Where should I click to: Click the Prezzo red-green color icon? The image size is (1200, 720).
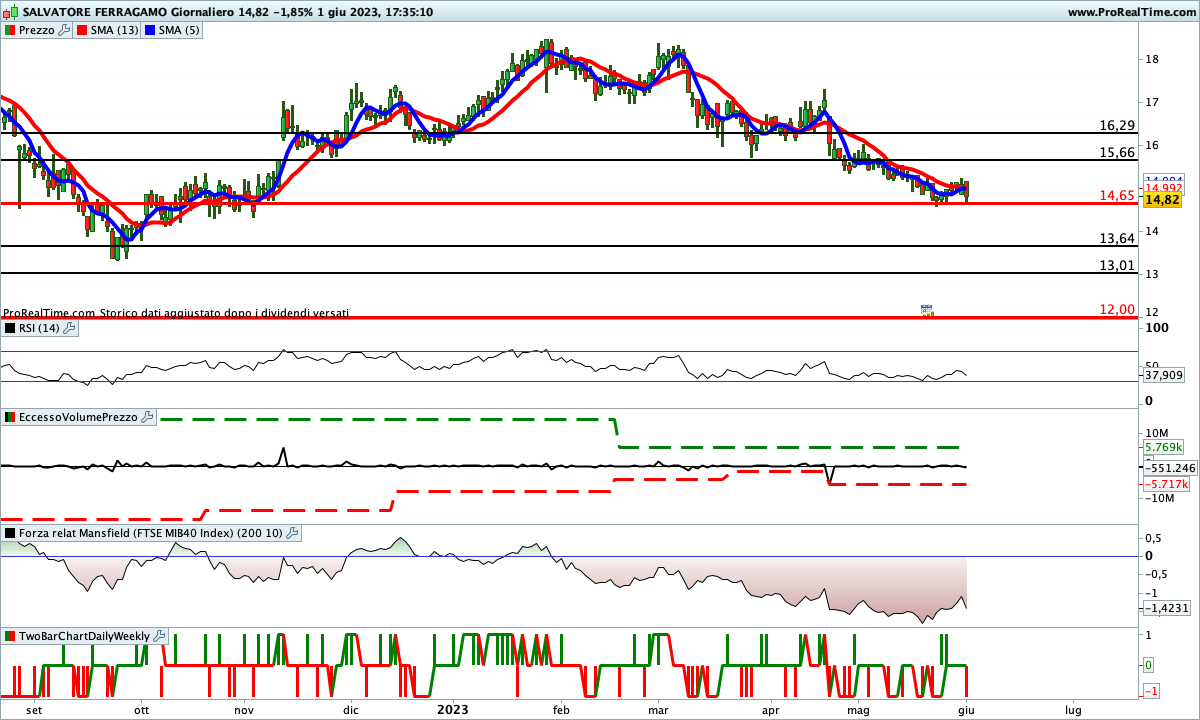tap(10, 30)
